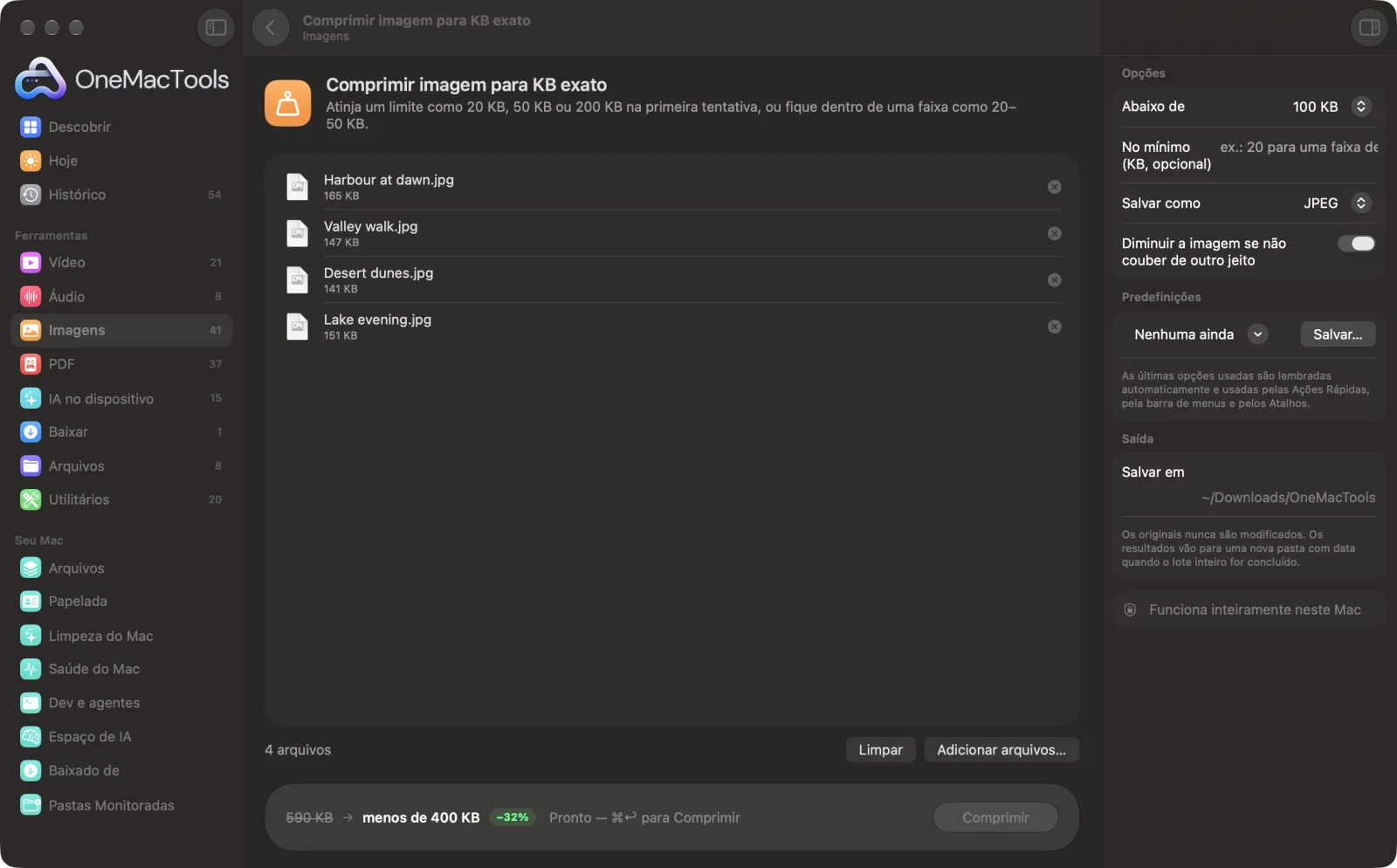Select Imagens in the sidebar
The height and width of the screenshot is (868, 1397).
pyautogui.click(x=121, y=330)
